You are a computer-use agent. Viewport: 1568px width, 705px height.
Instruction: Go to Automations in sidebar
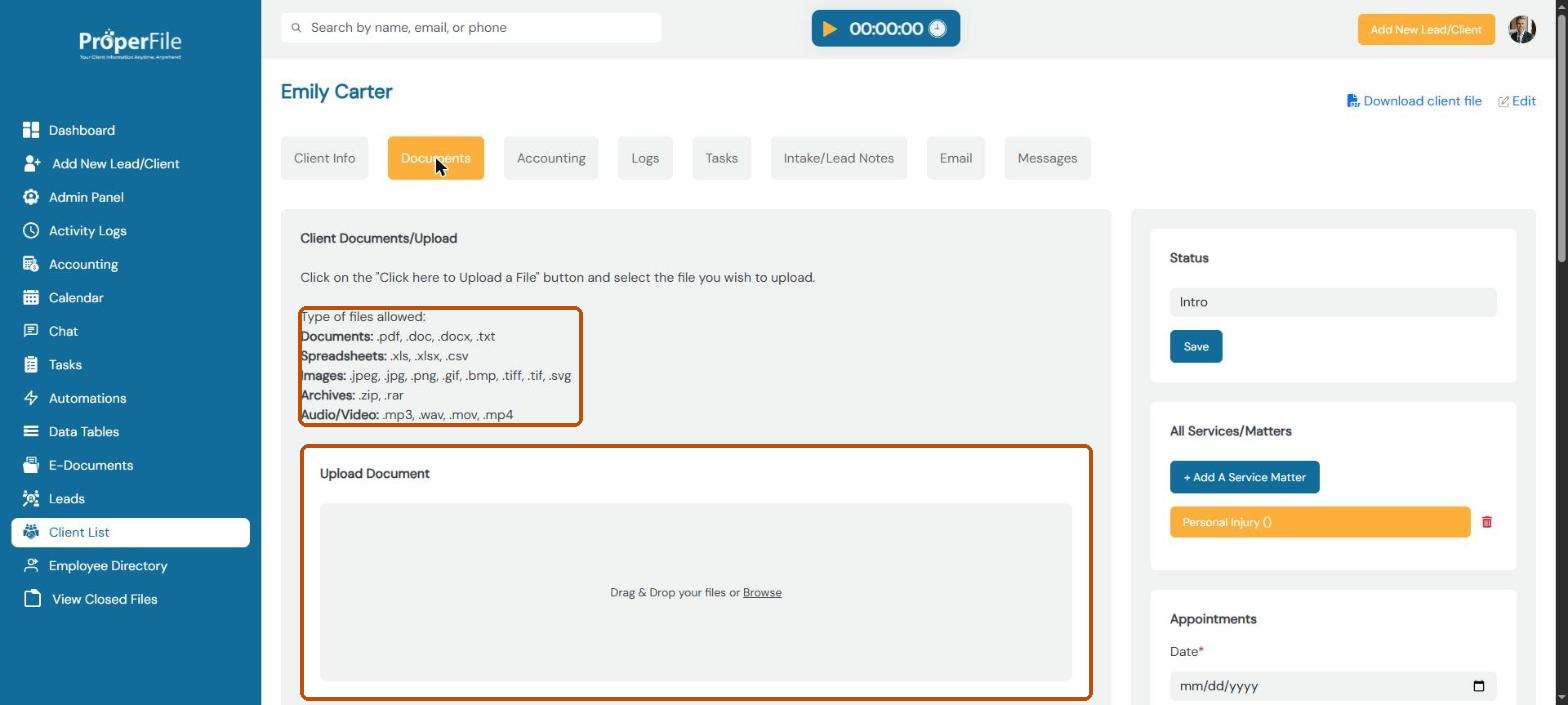coord(87,398)
